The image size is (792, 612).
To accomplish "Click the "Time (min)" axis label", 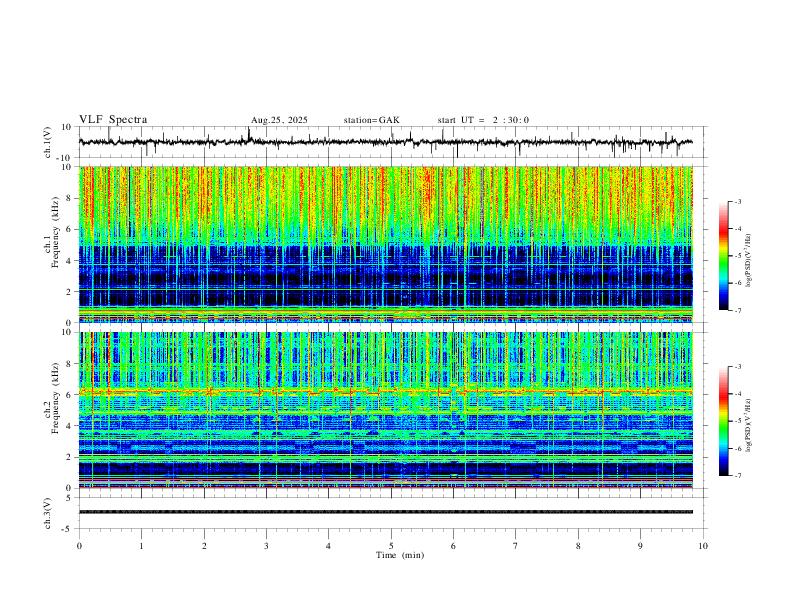I will click(400, 555).
